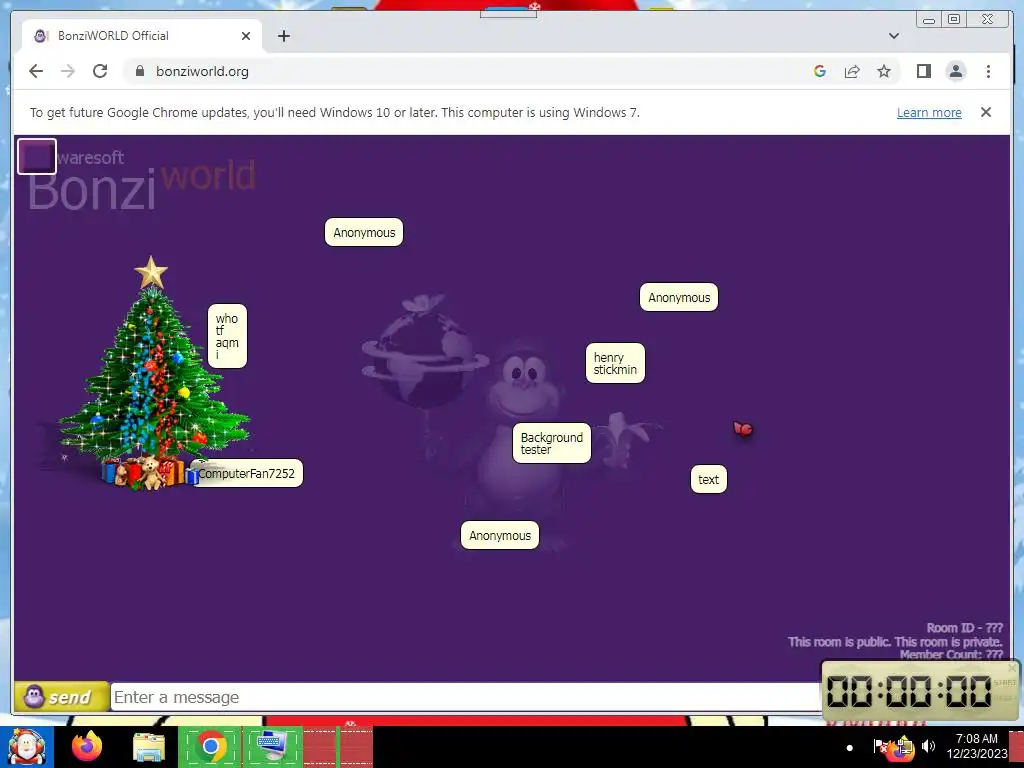Close the BonziWORLD Official tab
This screenshot has width=1024, height=768.
246,36
